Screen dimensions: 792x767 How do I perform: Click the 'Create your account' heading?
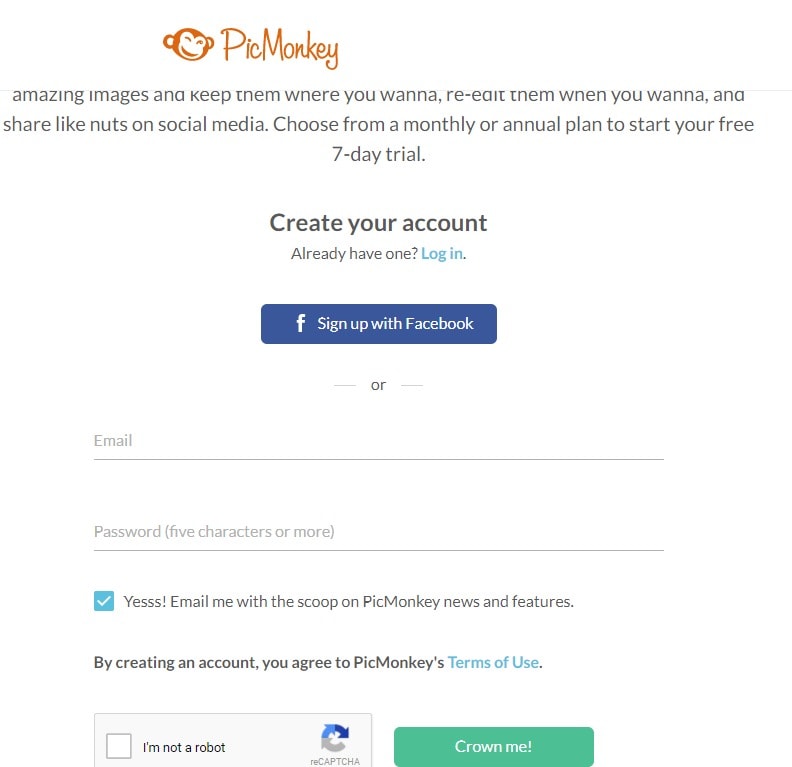pos(378,223)
